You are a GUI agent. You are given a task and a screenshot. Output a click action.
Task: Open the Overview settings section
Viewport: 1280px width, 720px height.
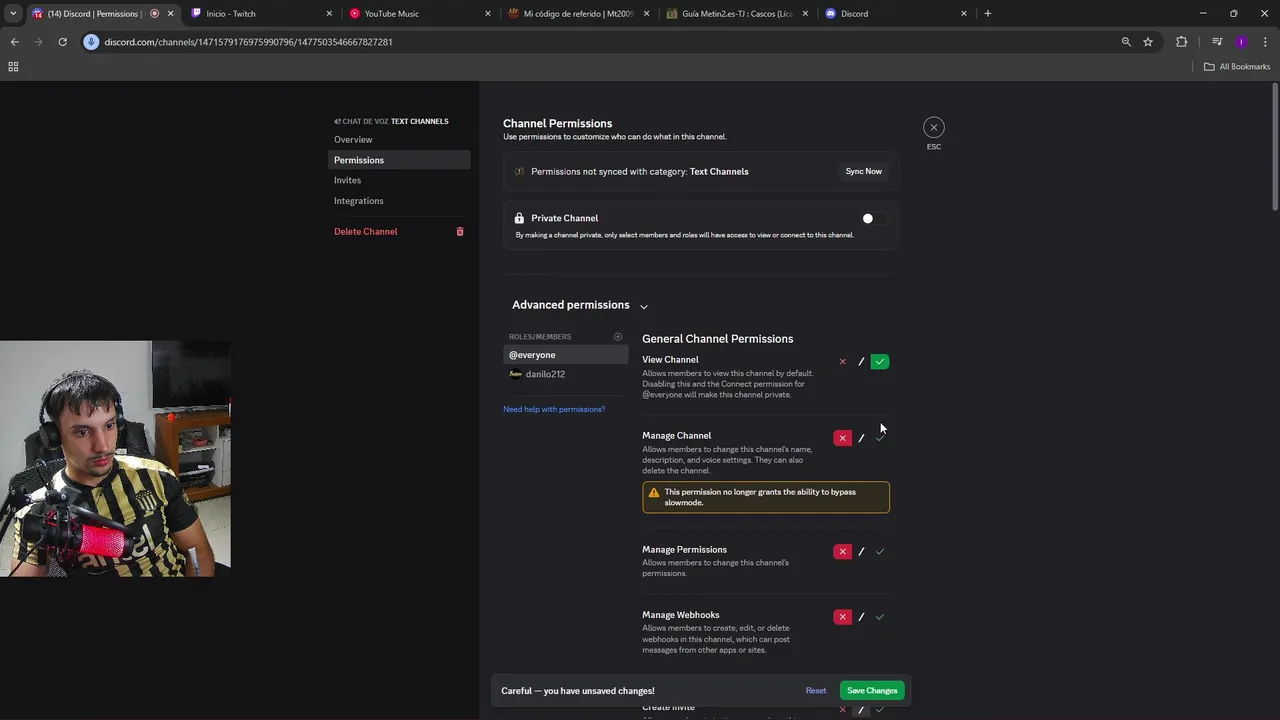point(399,139)
